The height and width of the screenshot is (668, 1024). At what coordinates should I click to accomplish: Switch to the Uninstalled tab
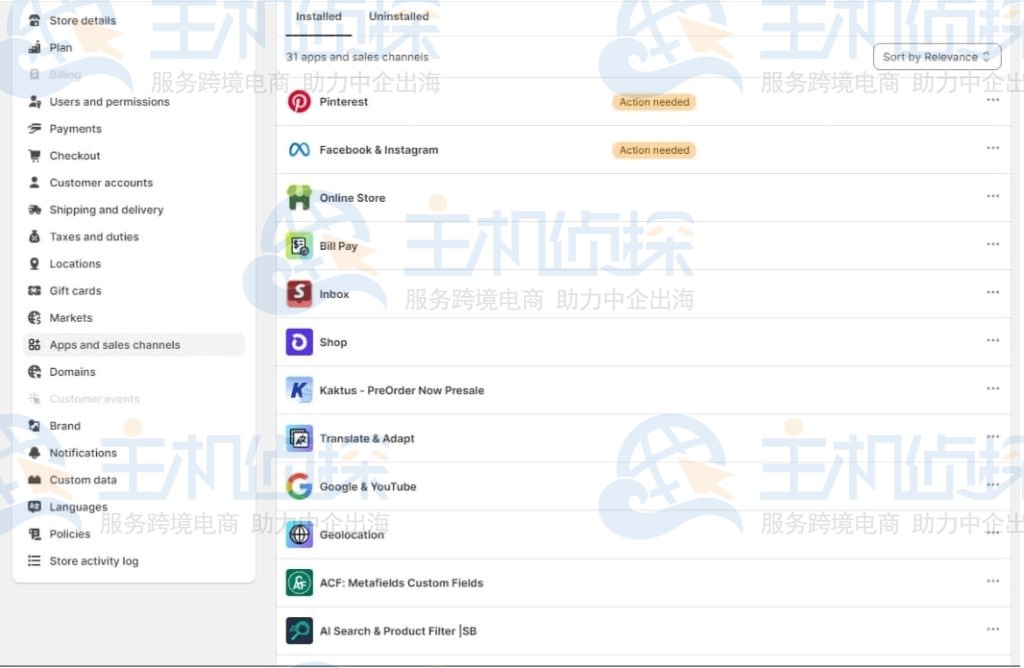(398, 16)
